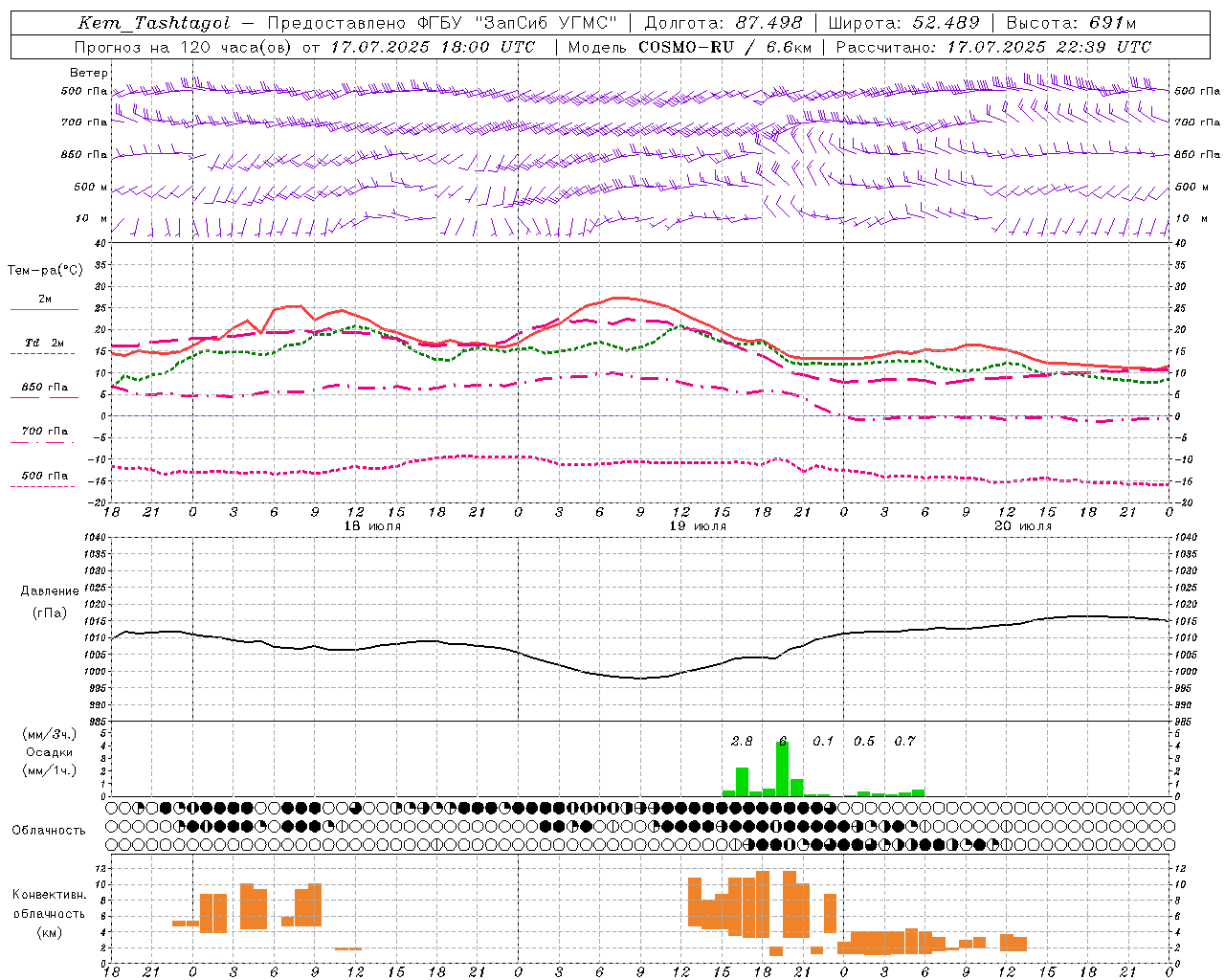This screenshot has width=1225, height=980.
Task: Click the "(гПа)" unit label under Давление
Action: point(50,613)
